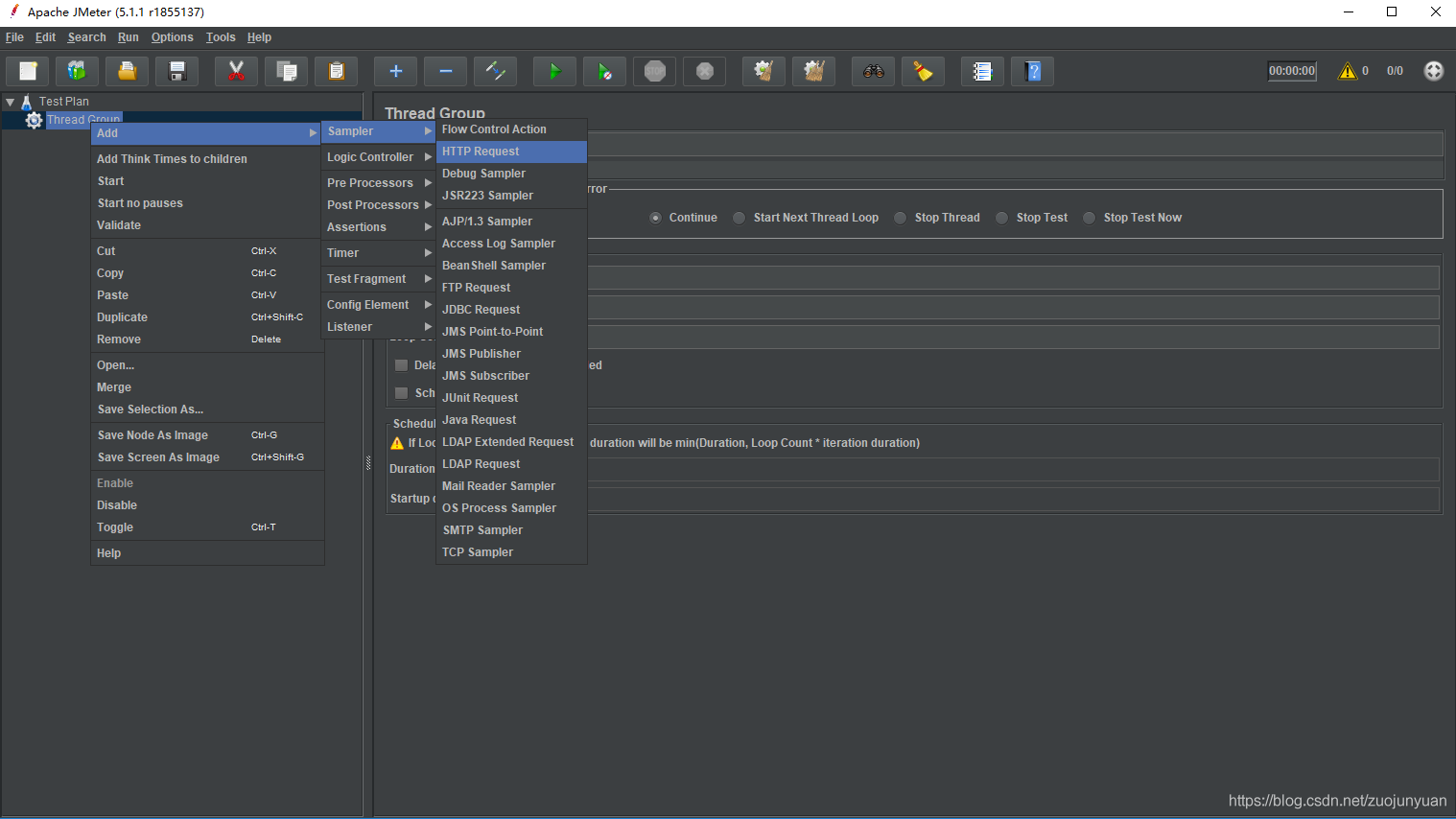
Task: Expand the Timer submenu
Action: click(378, 253)
